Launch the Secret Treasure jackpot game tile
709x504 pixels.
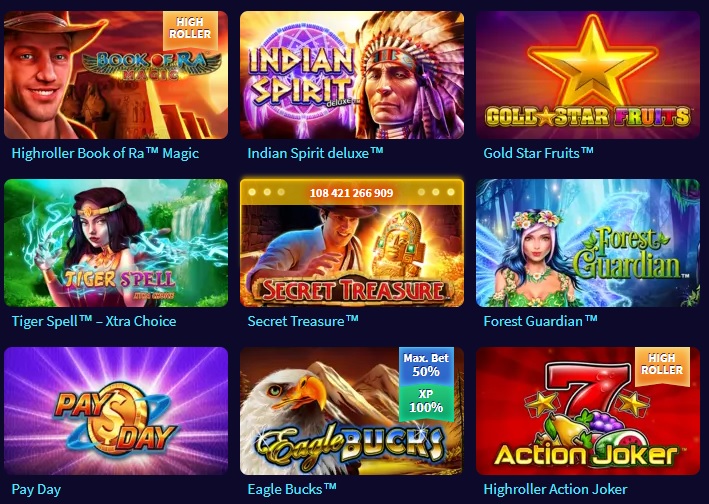pyautogui.click(x=352, y=243)
